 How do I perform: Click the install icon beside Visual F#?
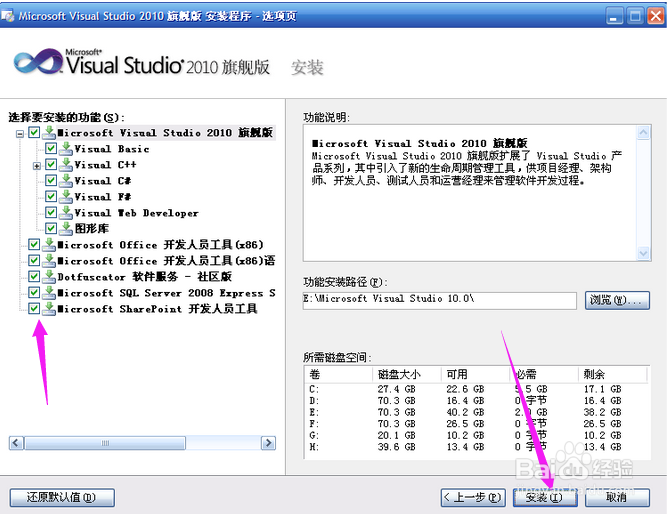coord(66,197)
